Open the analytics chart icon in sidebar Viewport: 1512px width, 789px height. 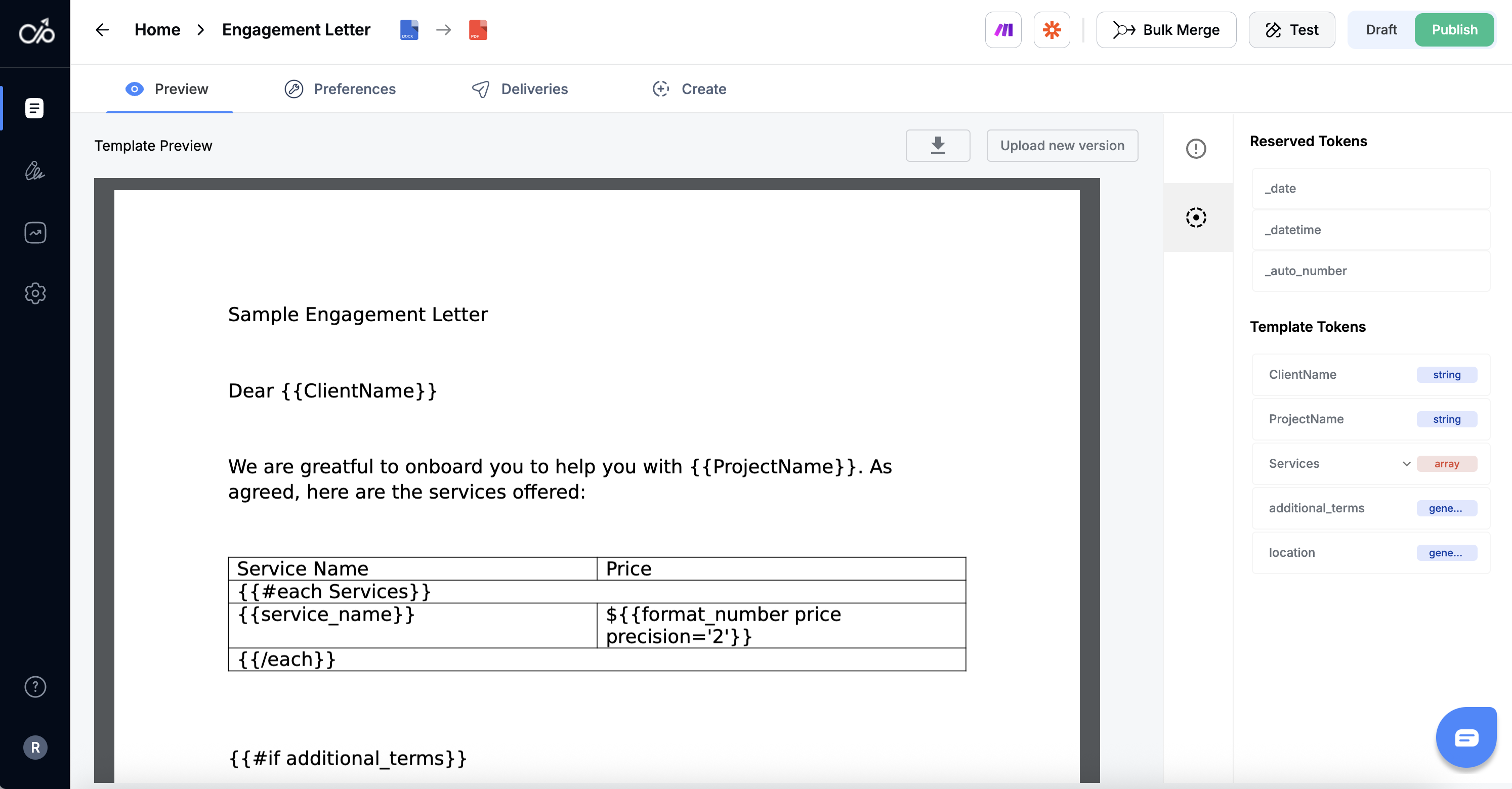[34, 232]
